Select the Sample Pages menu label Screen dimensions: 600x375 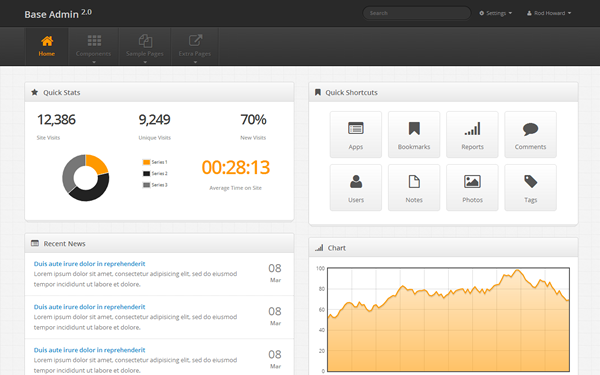145,54
